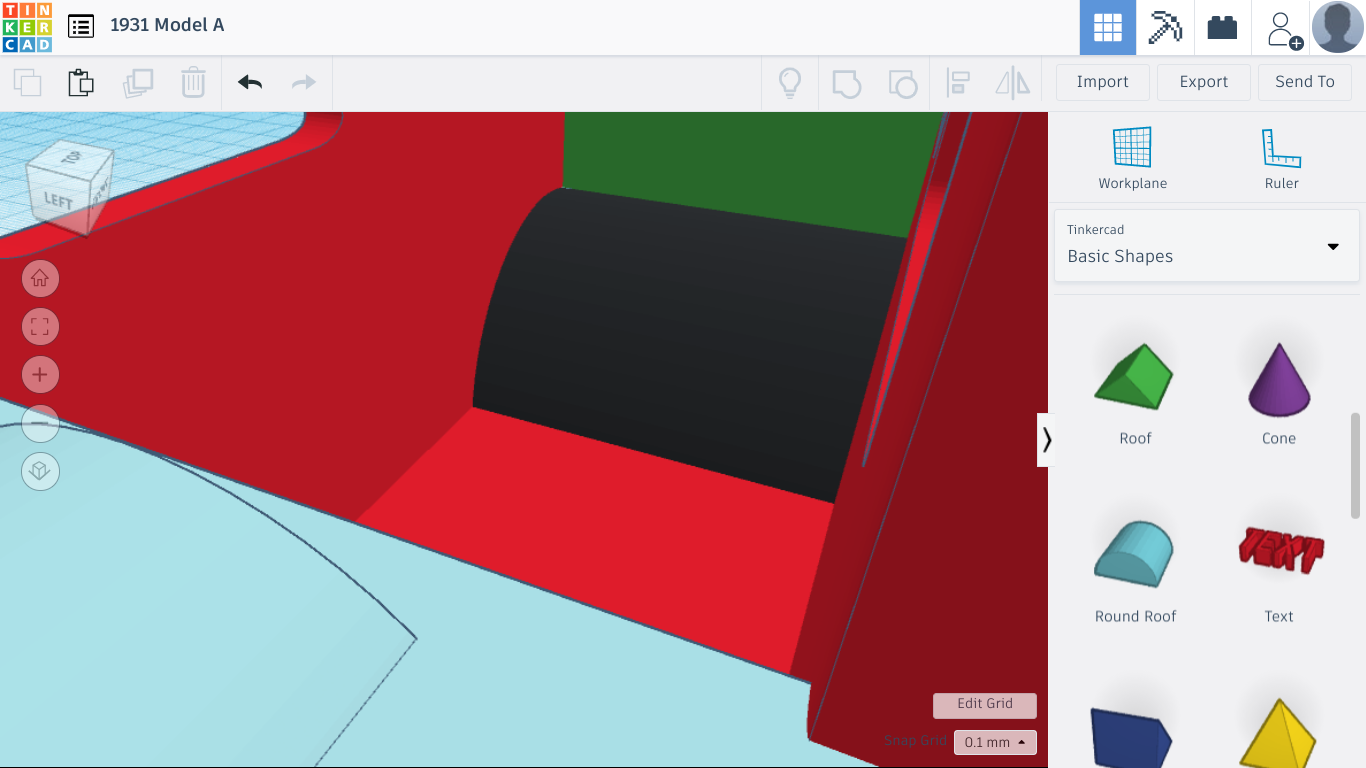Click the Copy toolbar icon

click(x=27, y=82)
